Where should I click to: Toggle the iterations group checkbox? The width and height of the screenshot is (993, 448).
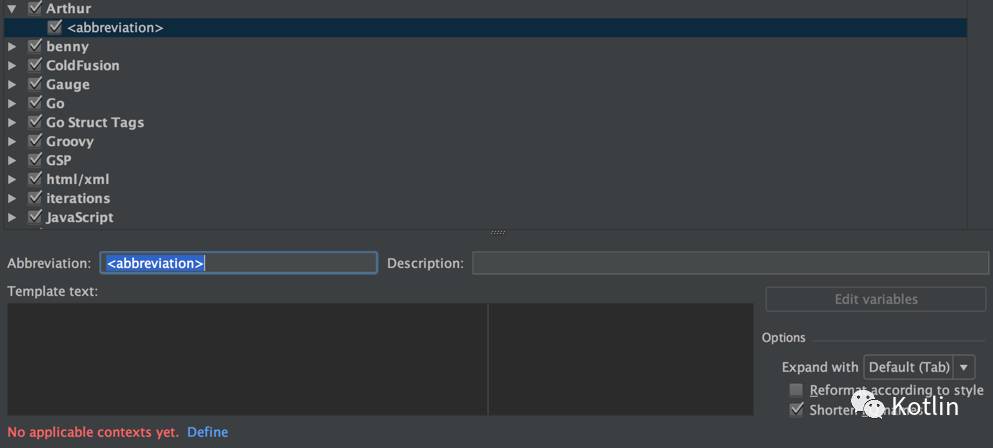click(x=35, y=198)
